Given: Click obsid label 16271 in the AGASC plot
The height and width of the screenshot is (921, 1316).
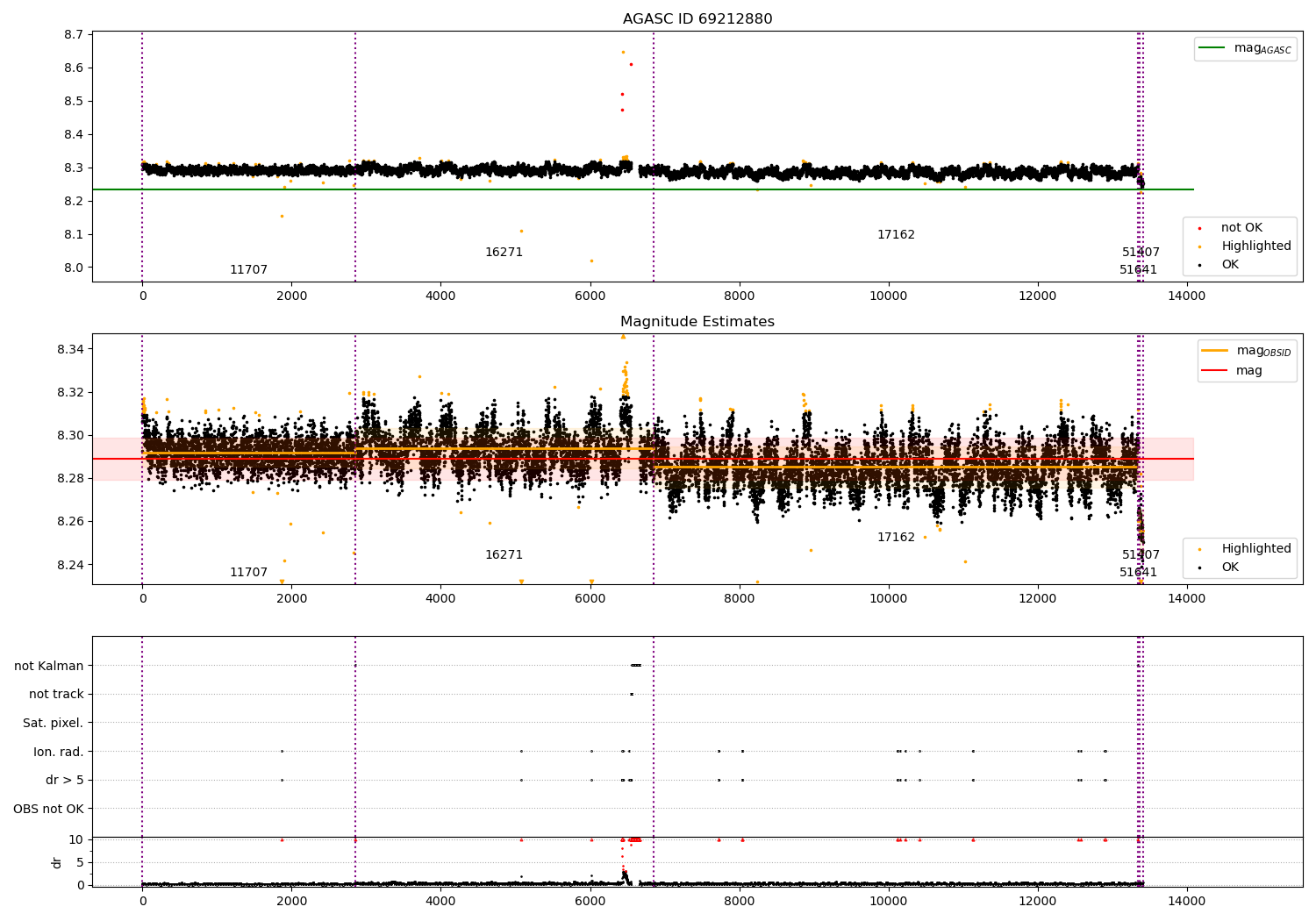Looking at the screenshot, I should pos(504,253).
